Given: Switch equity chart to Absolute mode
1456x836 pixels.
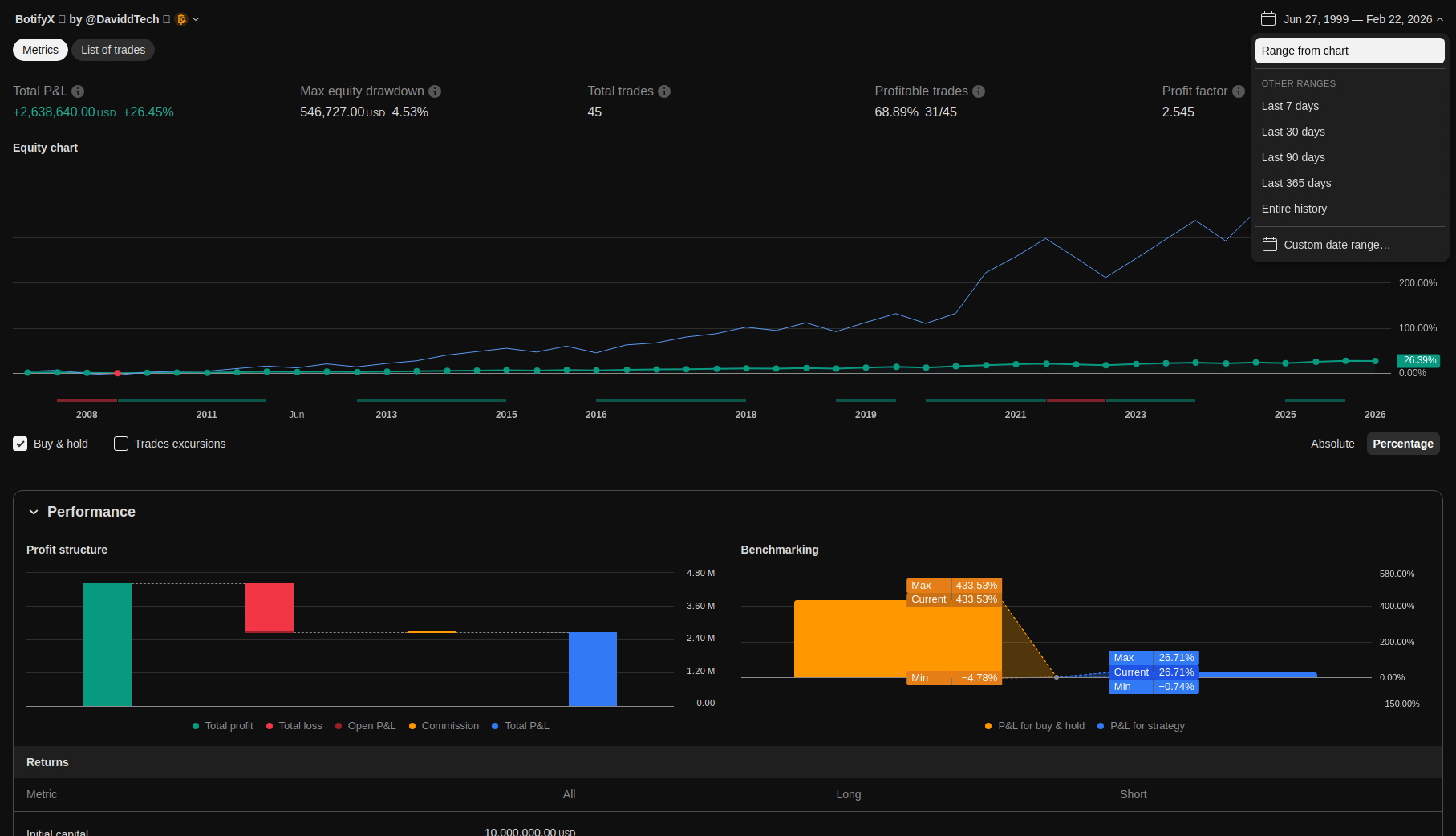Looking at the screenshot, I should pos(1332,444).
